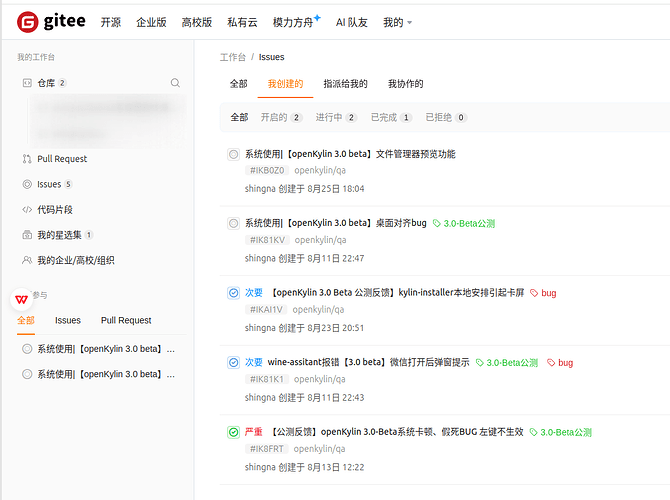Click openkylin/qa repo link under #IKB0Z0

click(320, 171)
